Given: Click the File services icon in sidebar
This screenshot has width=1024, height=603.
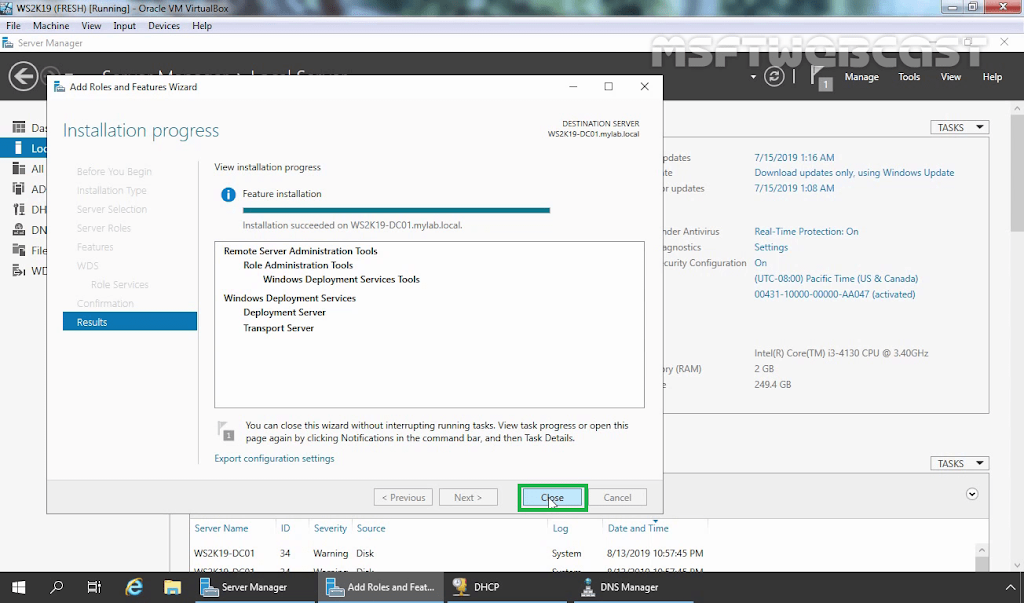Looking at the screenshot, I should click(19, 250).
